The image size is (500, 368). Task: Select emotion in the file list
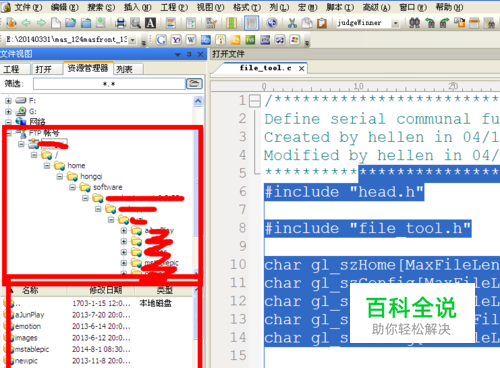(28, 326)
